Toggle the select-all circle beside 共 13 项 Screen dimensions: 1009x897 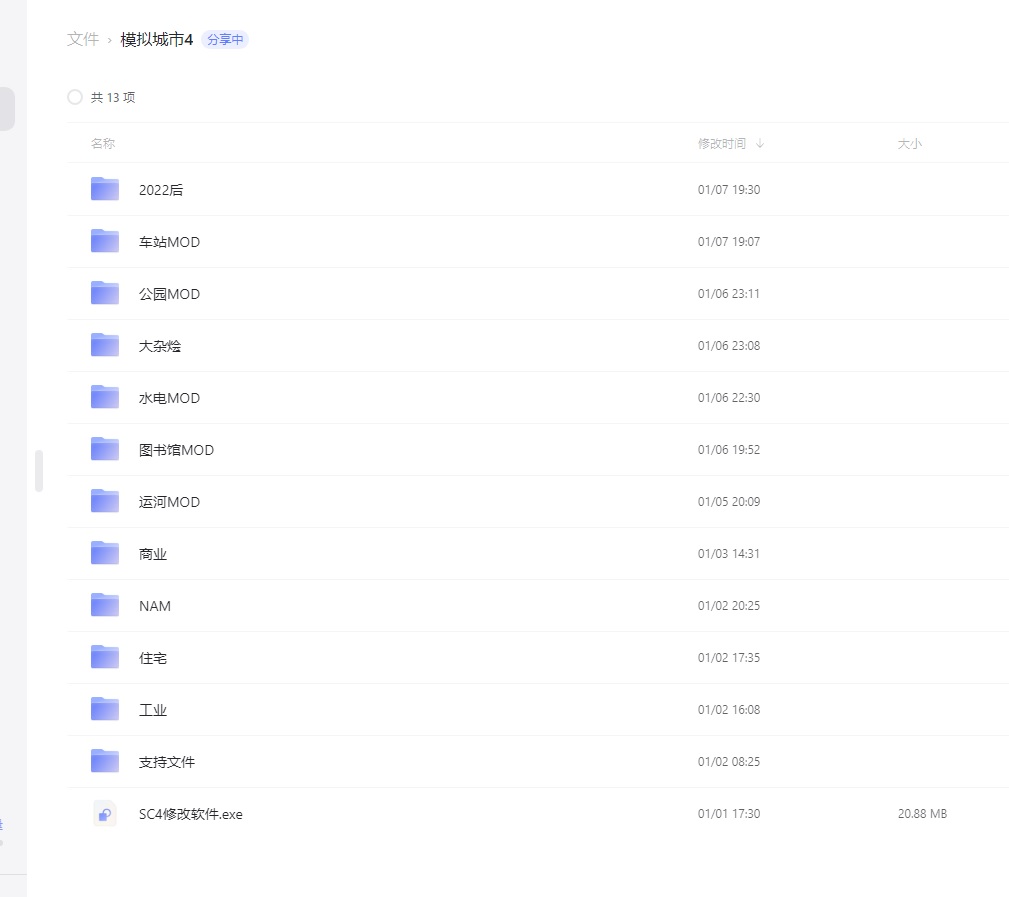click(75, 97)
